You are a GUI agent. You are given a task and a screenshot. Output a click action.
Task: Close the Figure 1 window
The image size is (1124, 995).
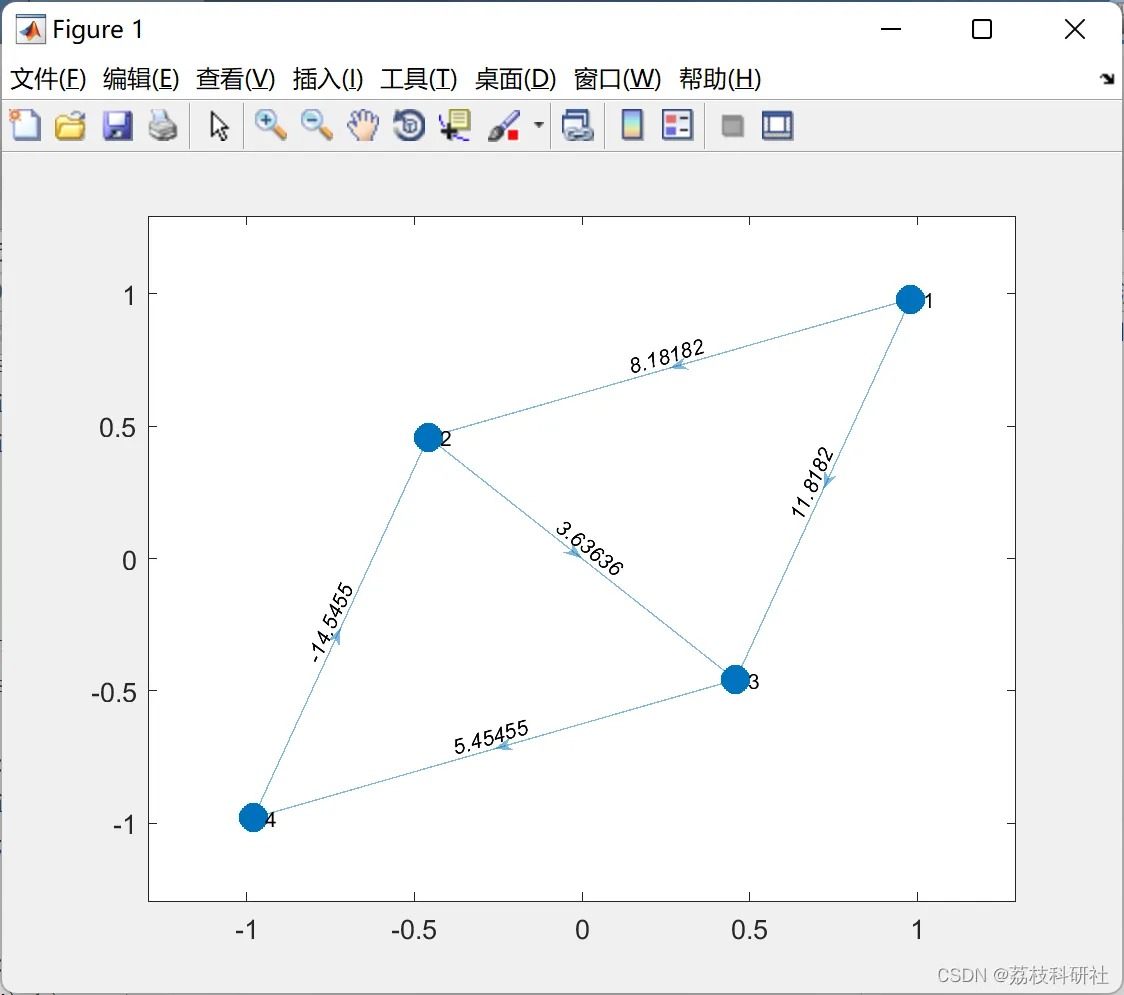point(1075,29)
